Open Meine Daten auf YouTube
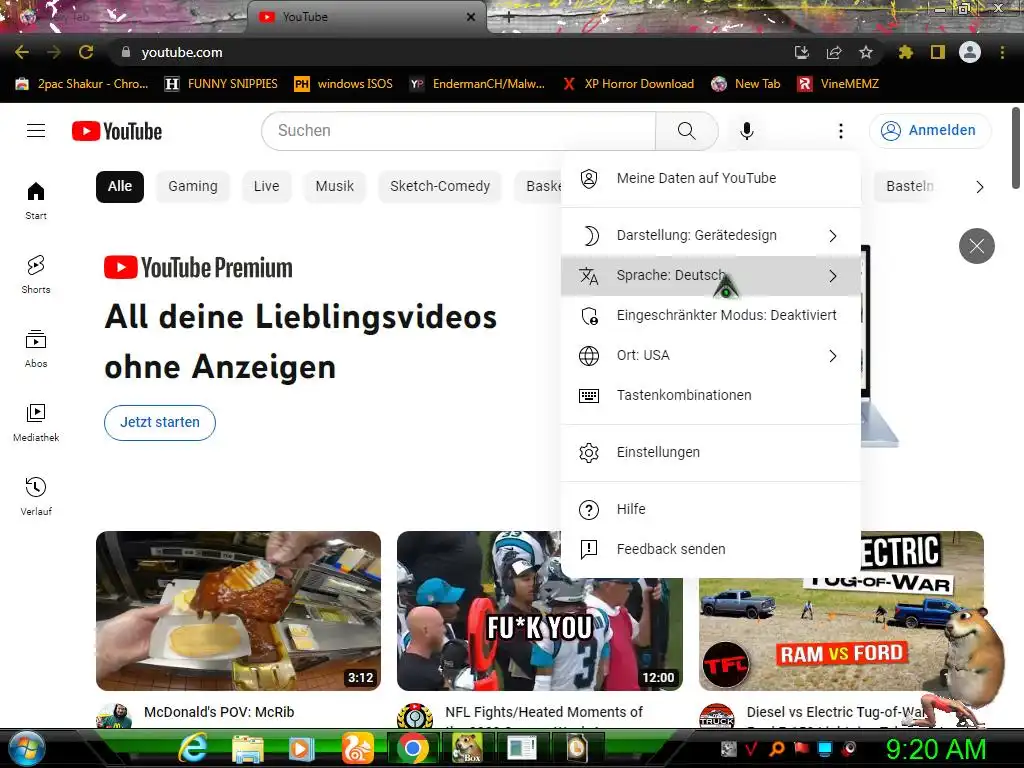The width and height of the screenshot is (1024, 768). 711,178
